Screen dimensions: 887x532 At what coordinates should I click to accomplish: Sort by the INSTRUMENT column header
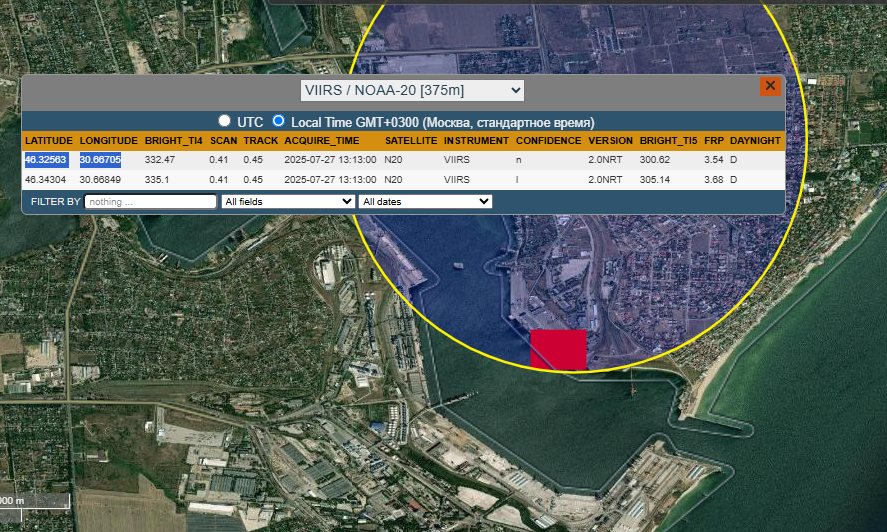click(x=476, y=140)
